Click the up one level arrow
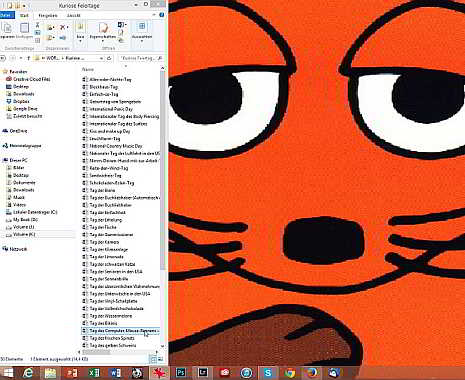The width and height of the screenshot is (465, 380). pyautogui.click(x=29, y=58)
